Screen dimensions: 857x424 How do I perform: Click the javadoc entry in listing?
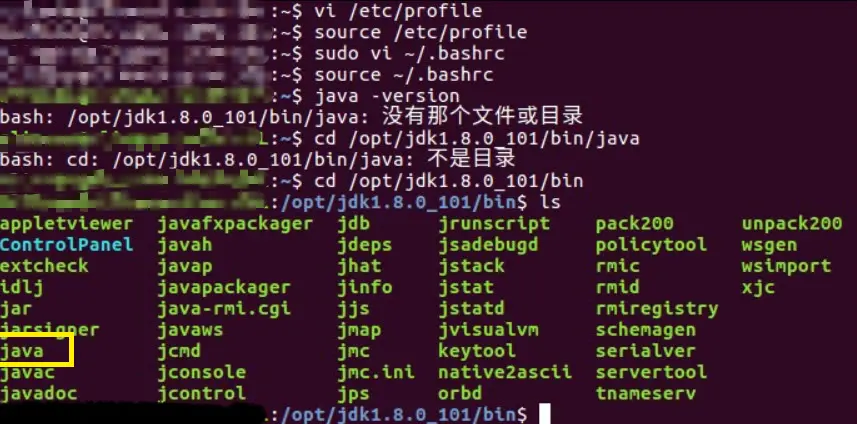tap(39, 393)
